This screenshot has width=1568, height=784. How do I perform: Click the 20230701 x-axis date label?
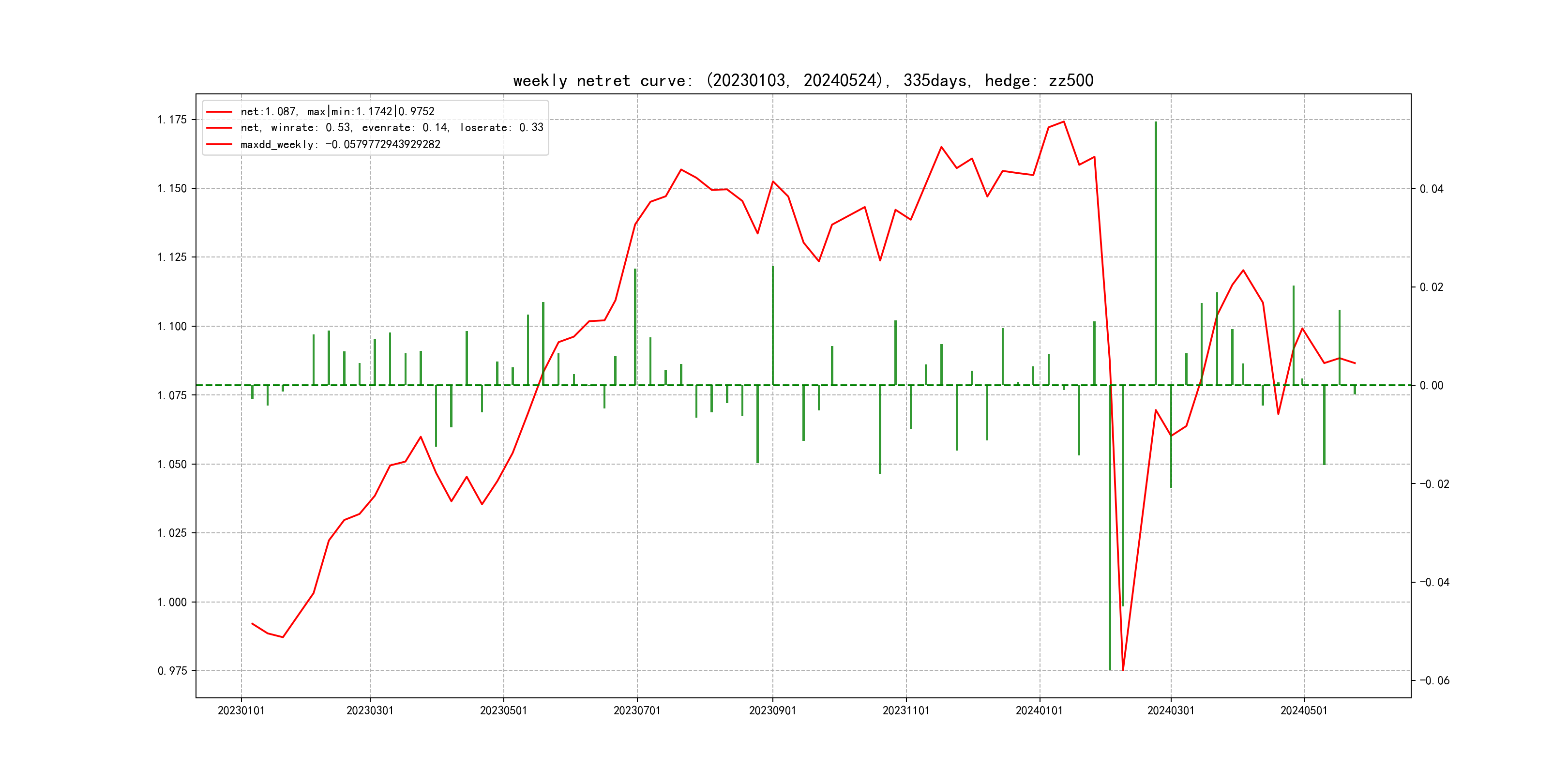click(637, 710)
